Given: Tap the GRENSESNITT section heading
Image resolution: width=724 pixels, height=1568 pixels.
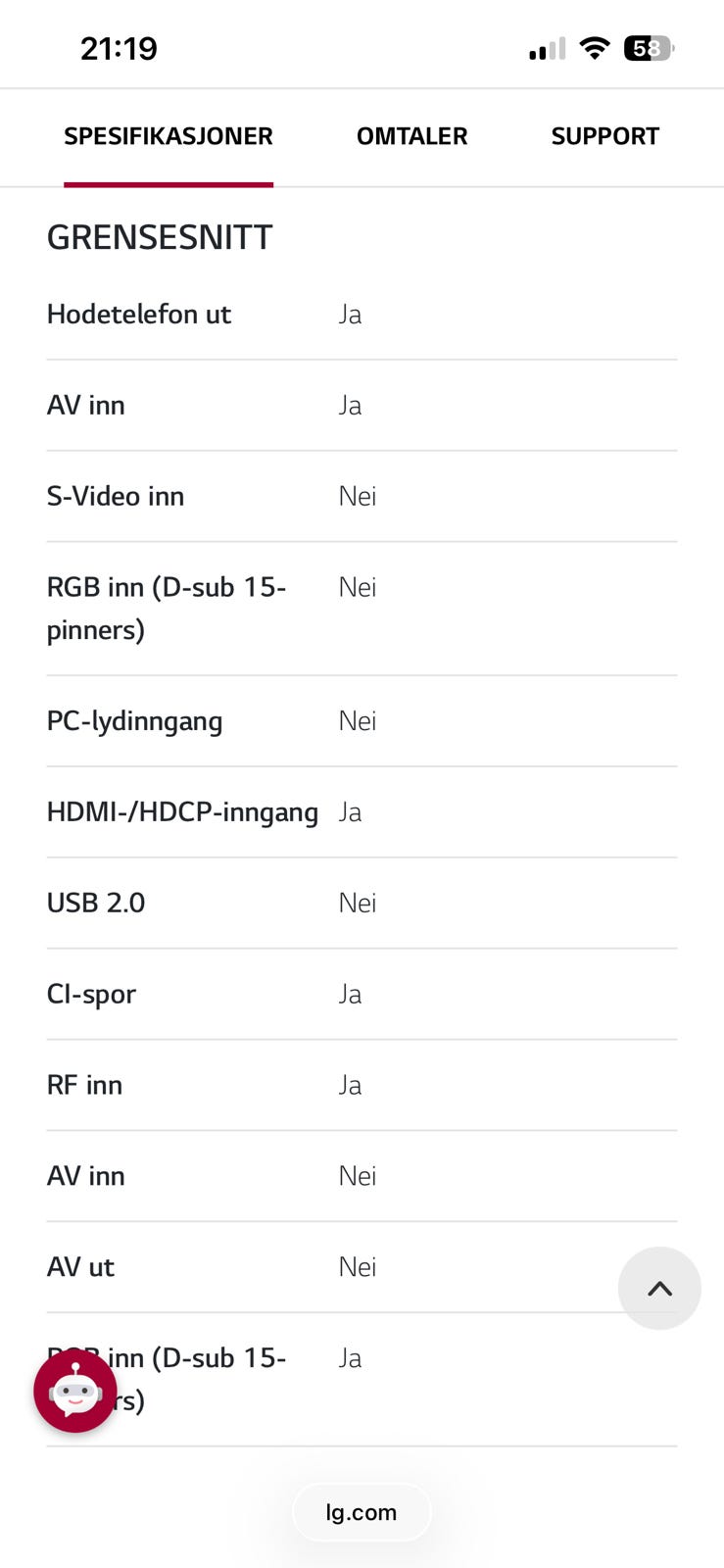Looking at the screenshot, I should (160, 237).
